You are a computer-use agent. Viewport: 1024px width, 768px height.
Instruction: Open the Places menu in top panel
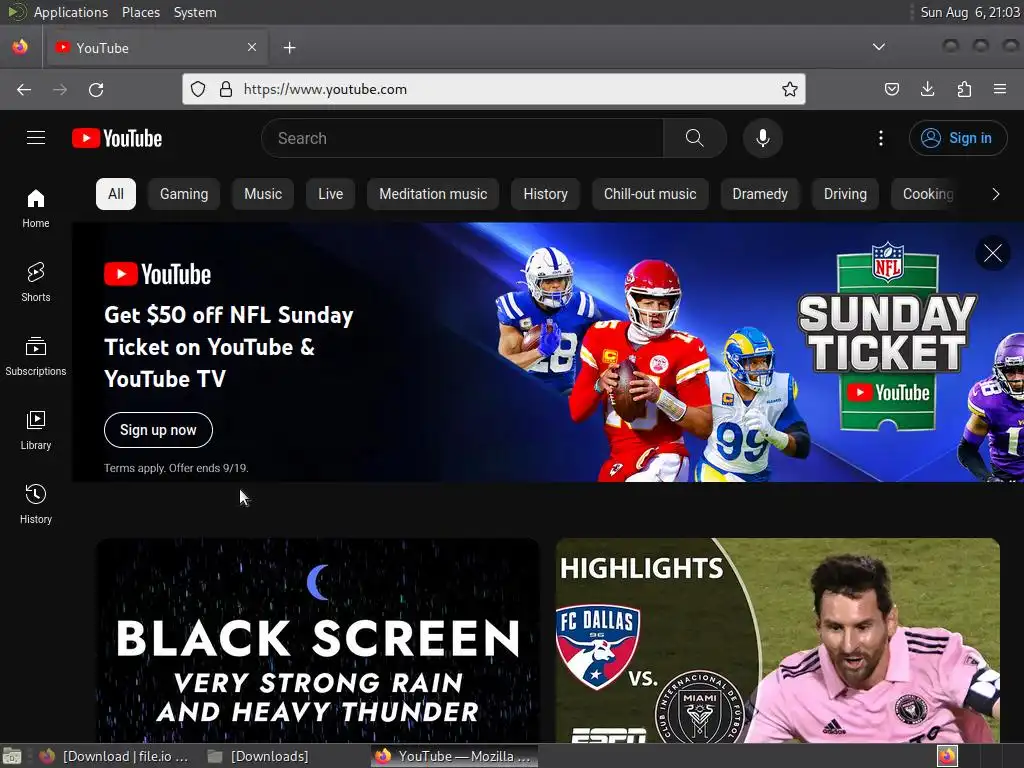click(x=141, y=12)
